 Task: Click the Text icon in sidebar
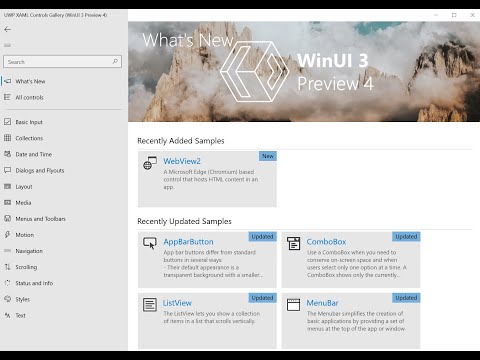click(7, 315)
